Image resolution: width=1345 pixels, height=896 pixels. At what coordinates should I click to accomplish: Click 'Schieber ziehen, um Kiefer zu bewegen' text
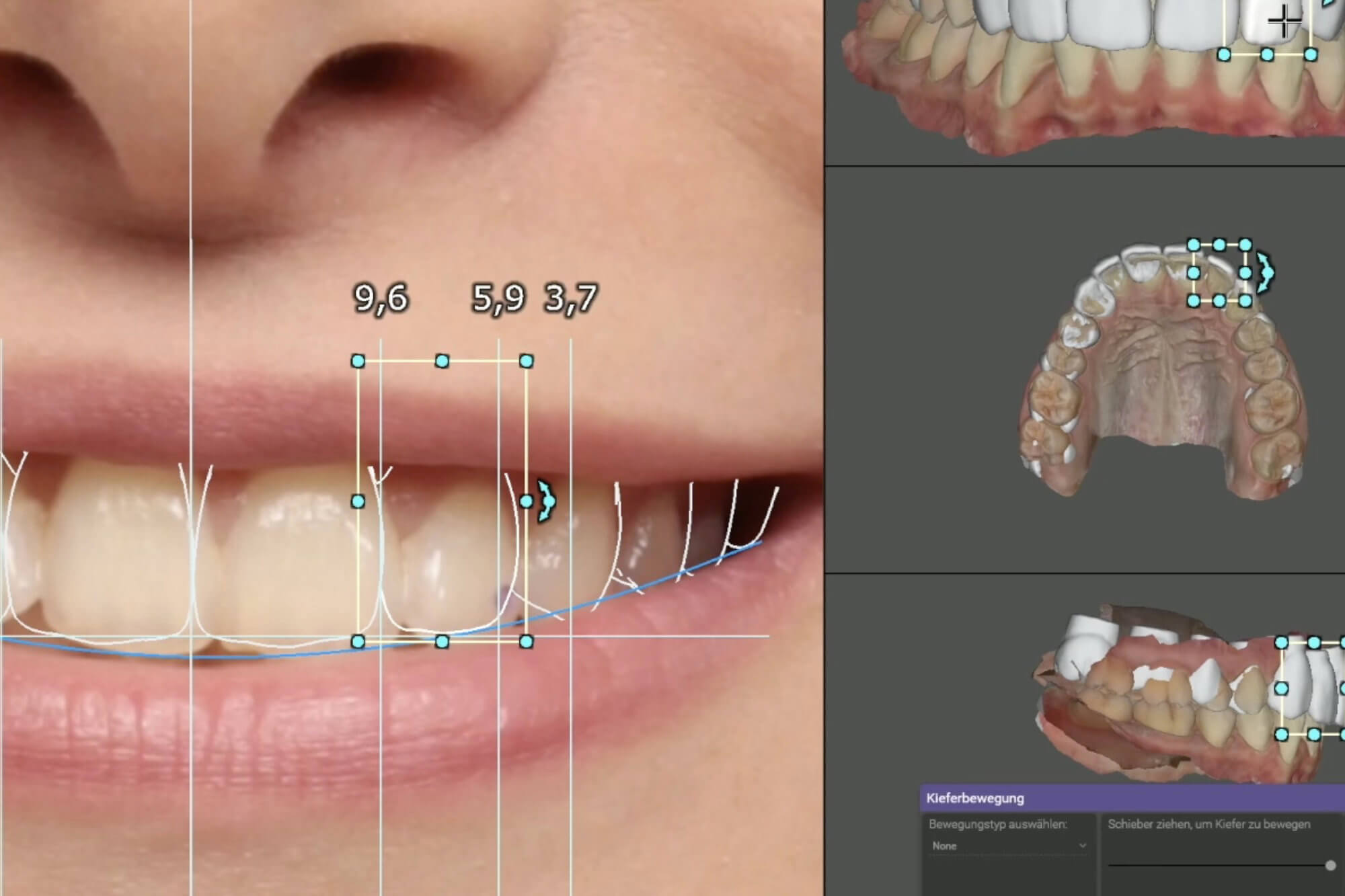[x=1209, y=824]
